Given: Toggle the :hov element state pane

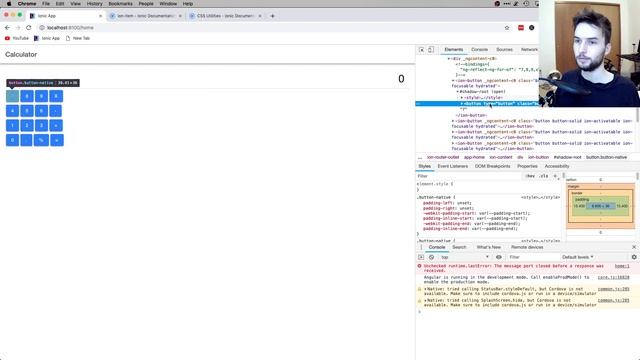Looking at the screenshot, I should click(x=530, y=176).
